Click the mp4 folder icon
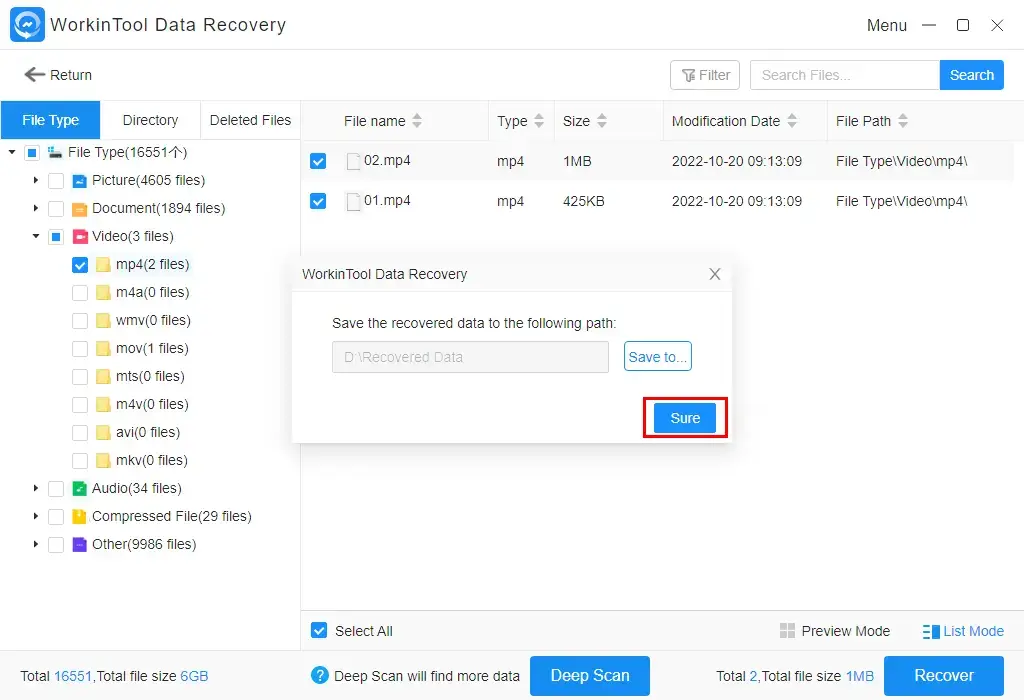 pos(103,264)
